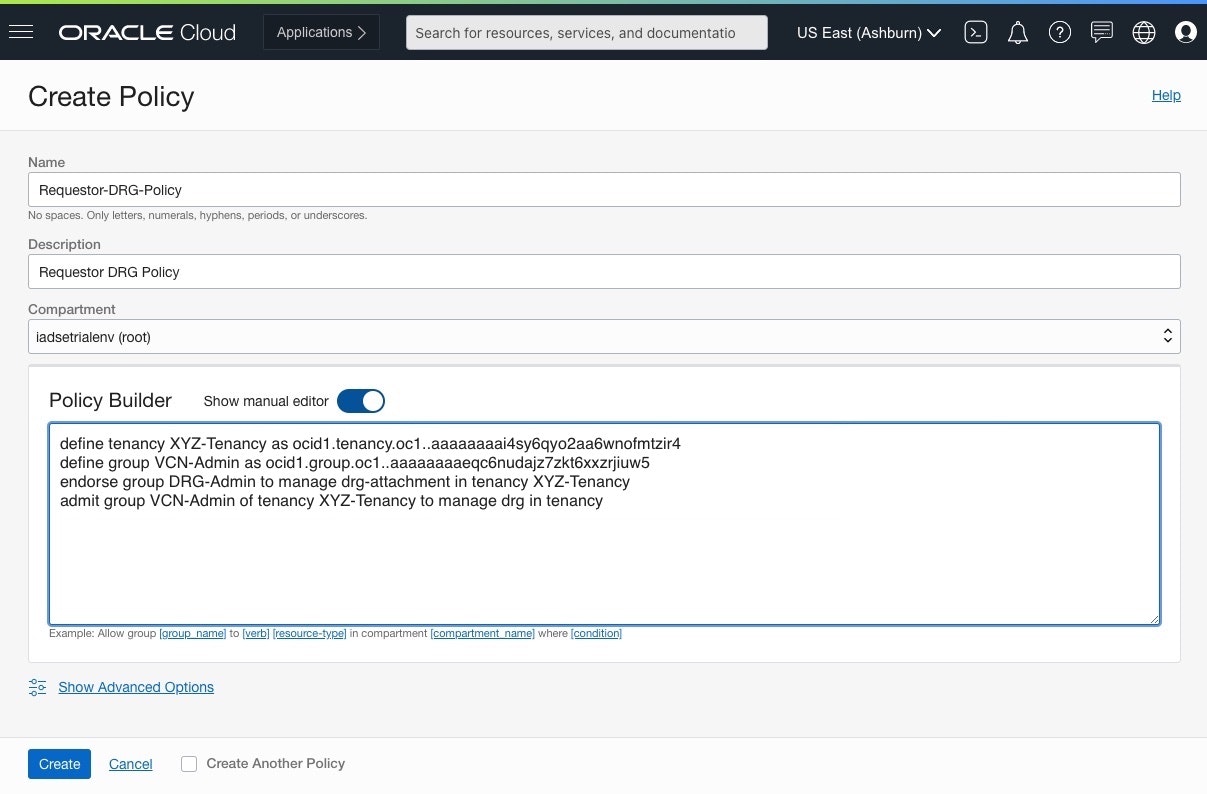Toggle the Show manual editor switch
Image resolution: width=1207 pixels, height=794 pixels.
tap(361, 401)
